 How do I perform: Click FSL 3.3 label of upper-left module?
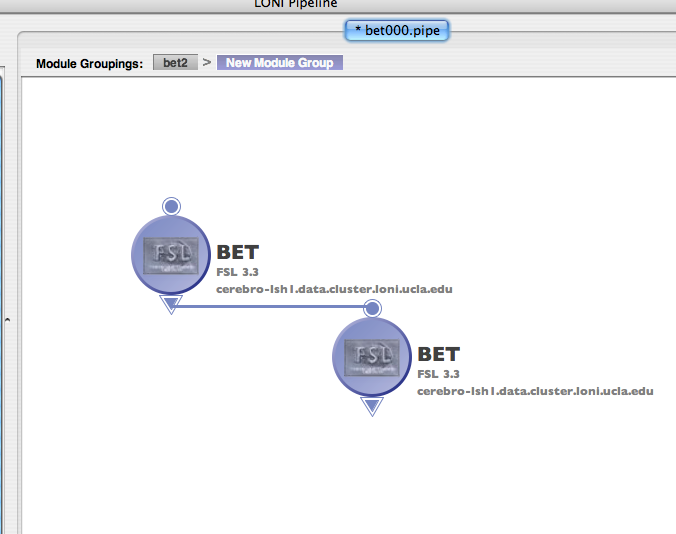pyautogui.click(x=237, y=272)
